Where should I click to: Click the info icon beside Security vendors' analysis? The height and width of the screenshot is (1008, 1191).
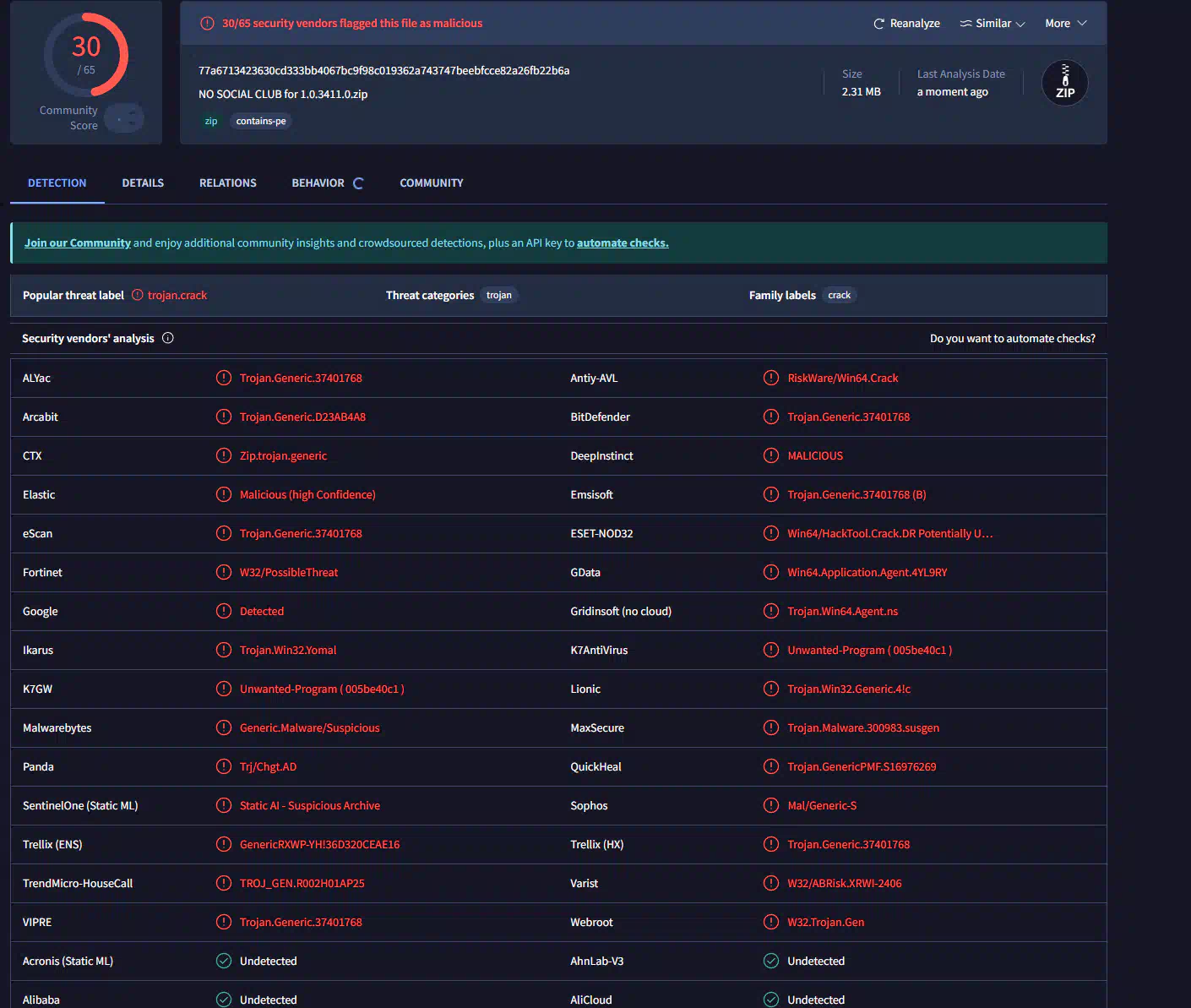[x=168, y=338]
